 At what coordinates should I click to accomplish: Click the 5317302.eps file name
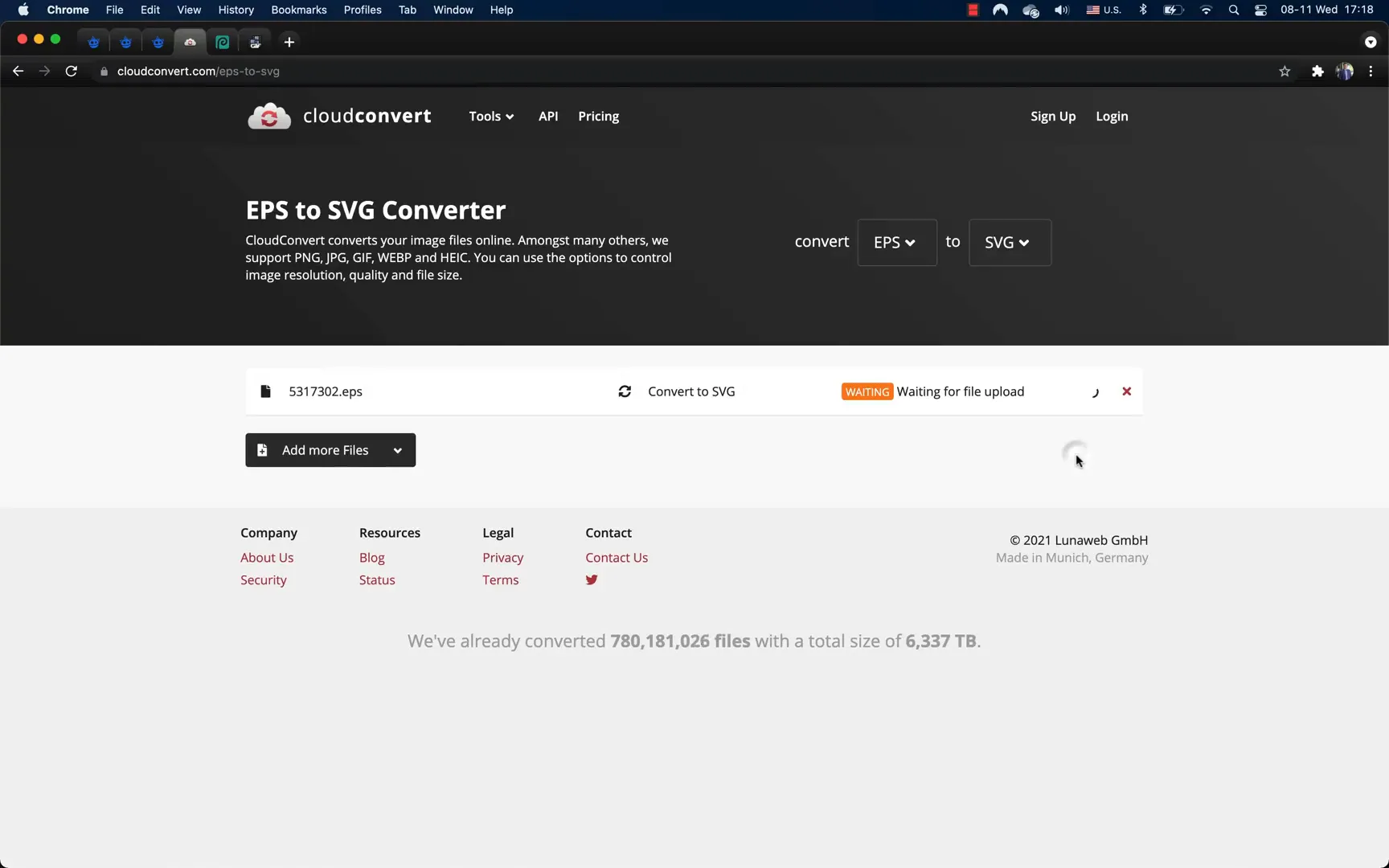pyautogui.click(x=326, y=391)
